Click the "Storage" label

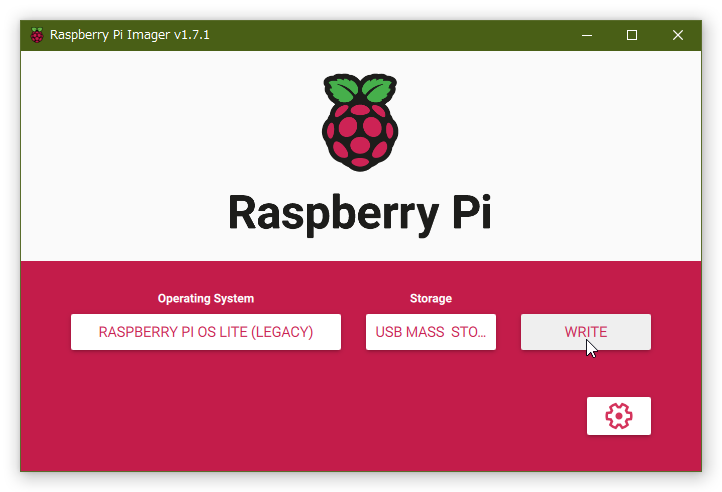431,299
